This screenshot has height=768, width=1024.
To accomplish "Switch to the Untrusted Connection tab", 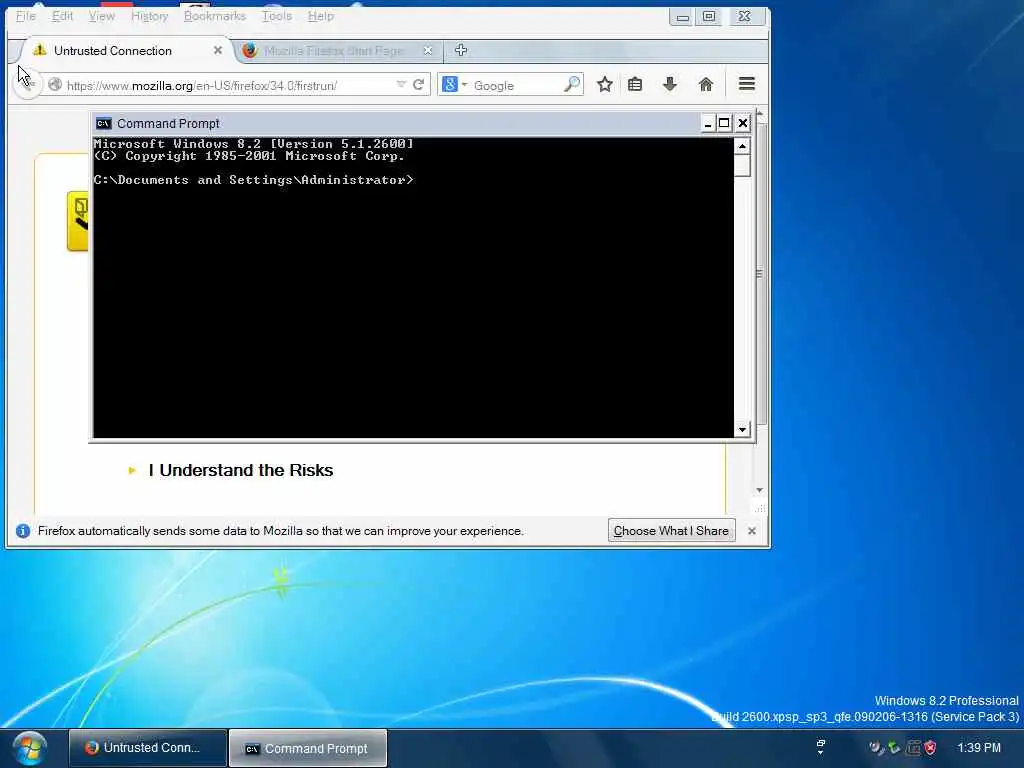I will [124, 50].
